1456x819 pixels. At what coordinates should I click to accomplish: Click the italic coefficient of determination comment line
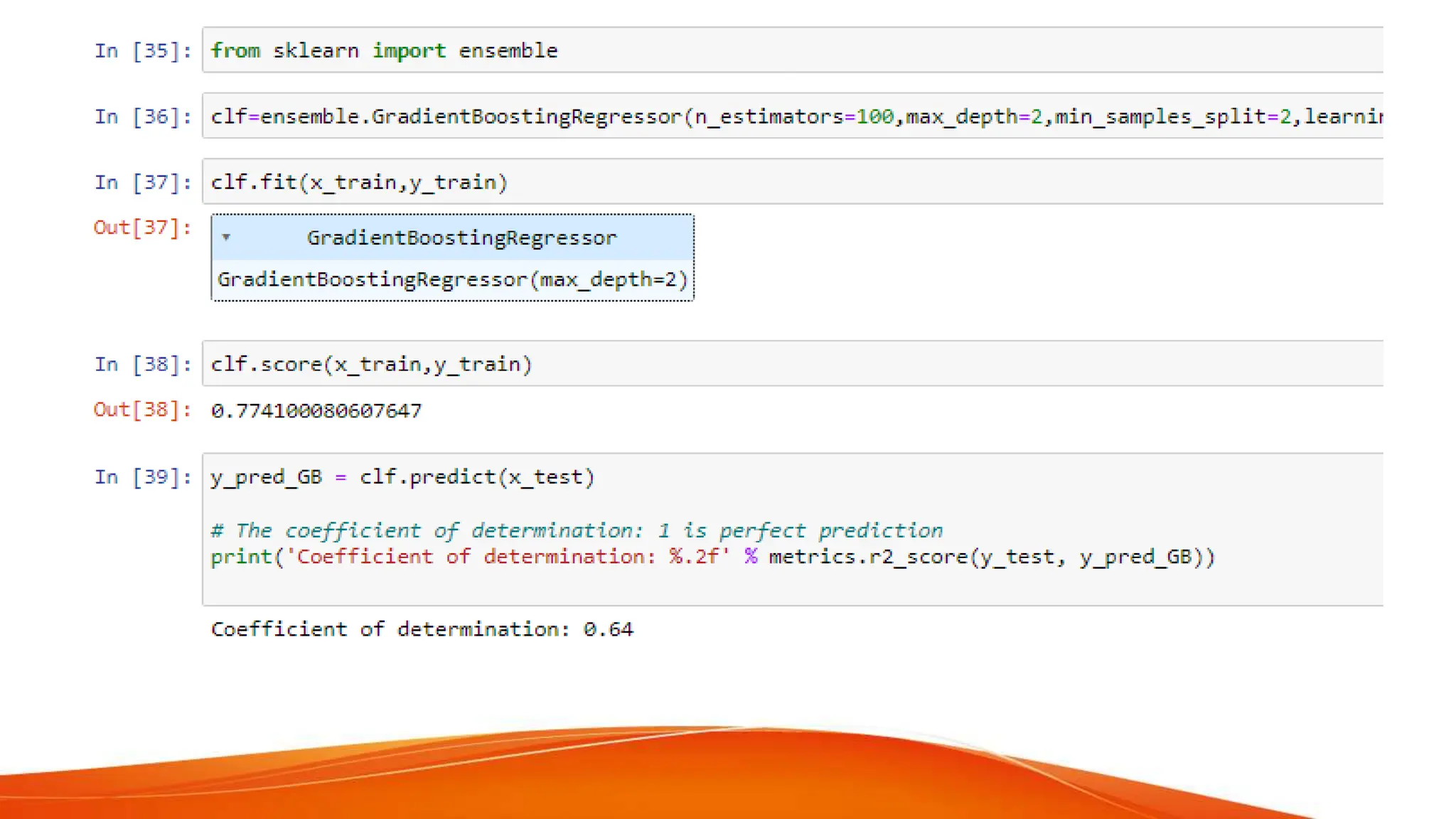point(577,531)
